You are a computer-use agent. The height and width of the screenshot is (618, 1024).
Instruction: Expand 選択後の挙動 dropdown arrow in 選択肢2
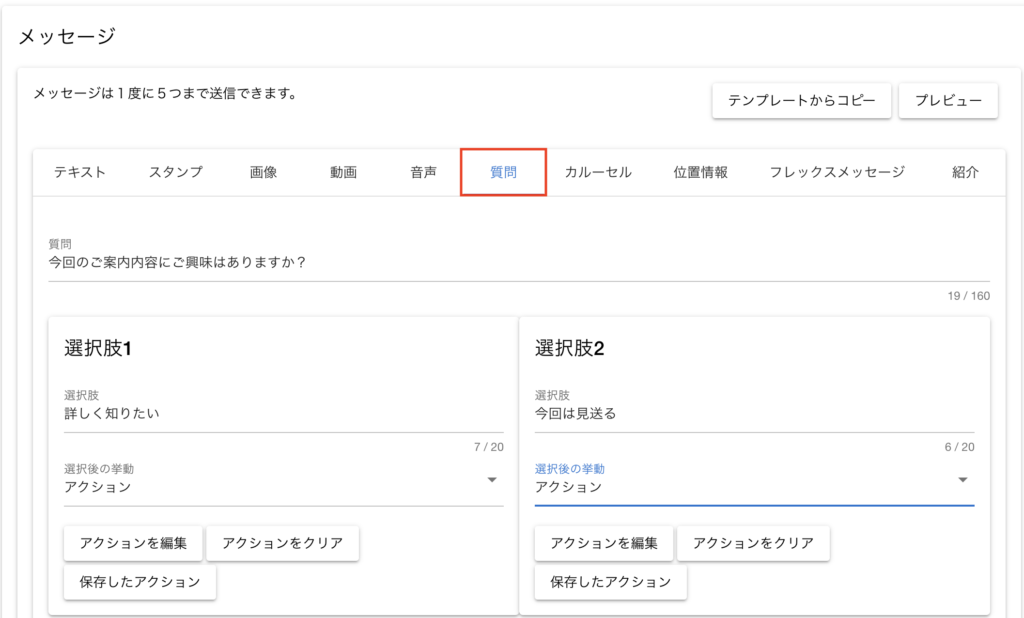coord(963,480)
